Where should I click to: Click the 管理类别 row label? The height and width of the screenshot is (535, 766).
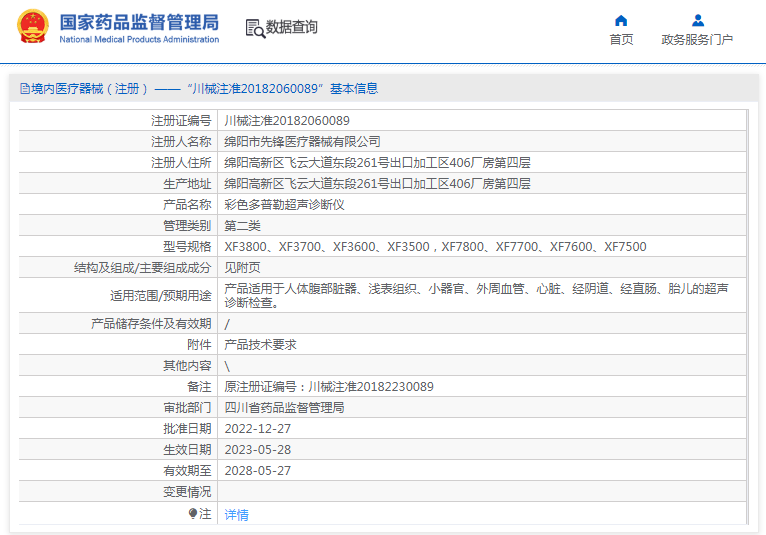click(187, 226)
